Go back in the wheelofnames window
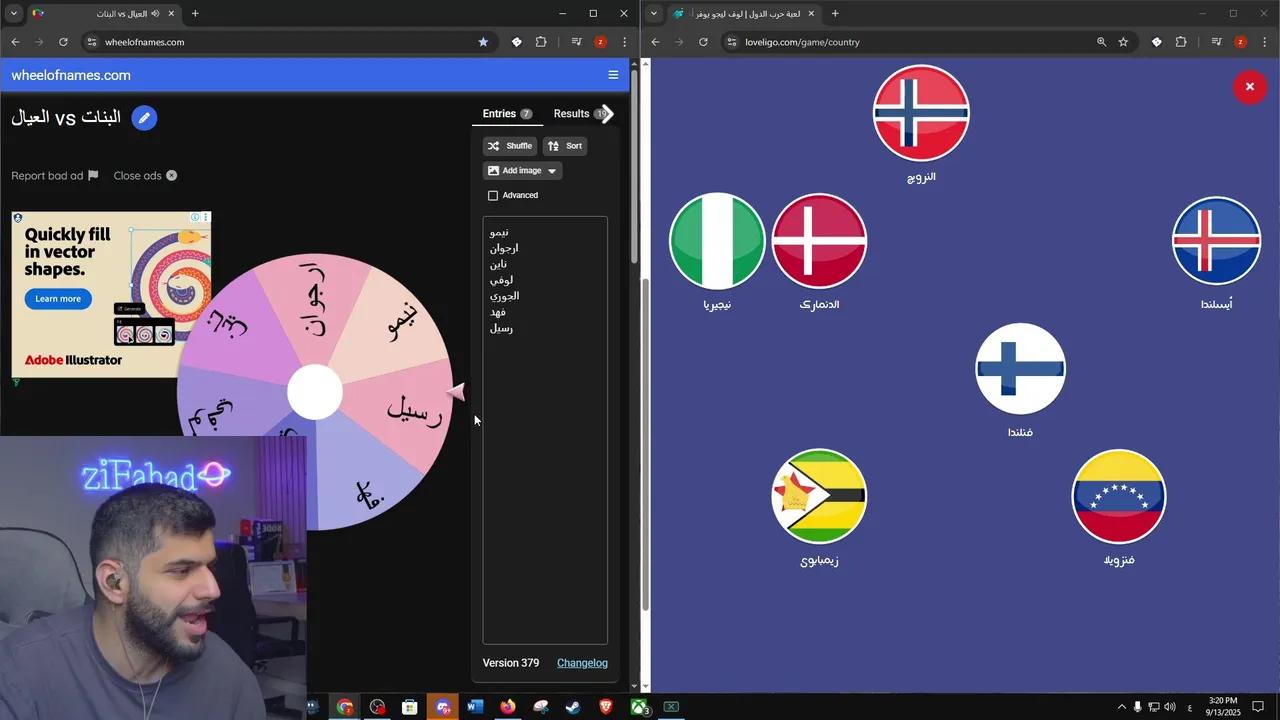Image resolution: width=1280 pixels, height=720 pixels. (15, 42)
